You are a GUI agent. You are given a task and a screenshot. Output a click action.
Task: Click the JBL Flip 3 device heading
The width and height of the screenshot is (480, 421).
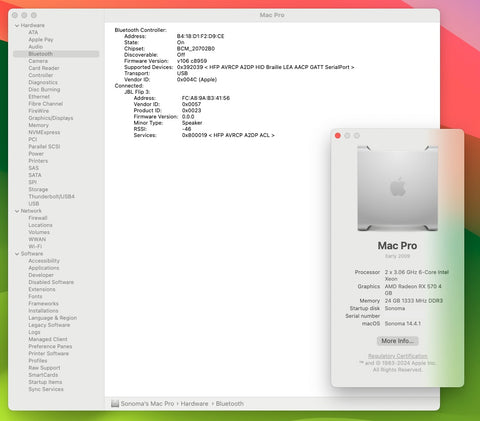(137, 92)
